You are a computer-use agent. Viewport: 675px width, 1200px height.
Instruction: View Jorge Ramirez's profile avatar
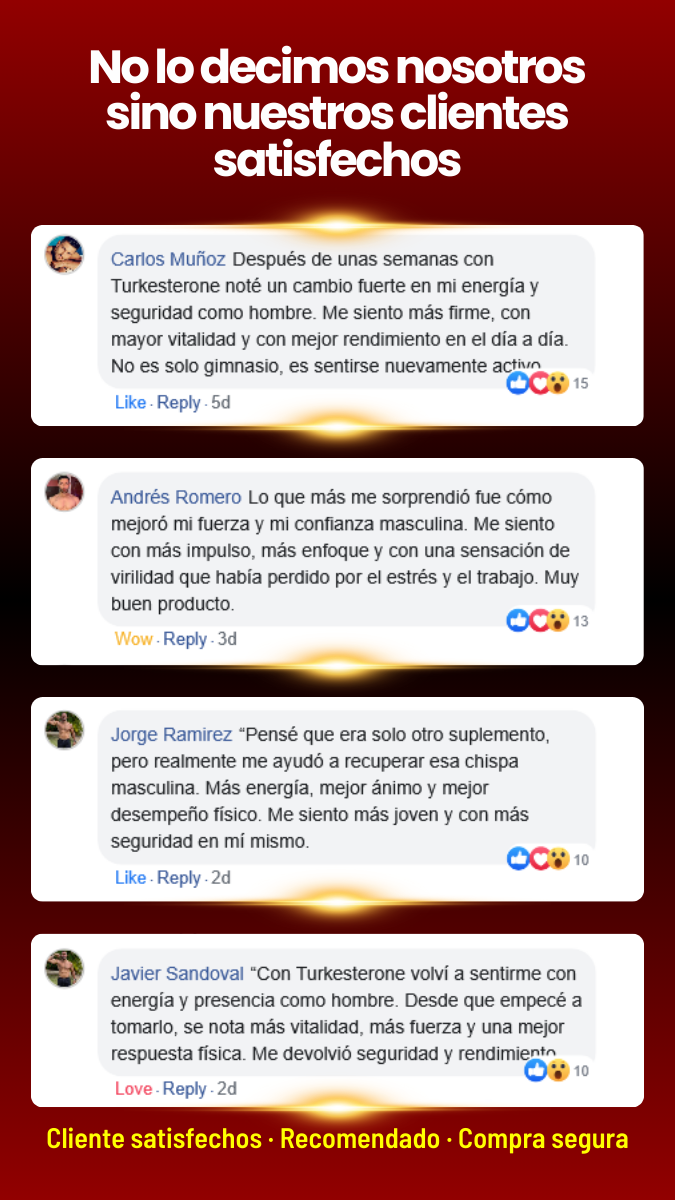click(64, 730)
